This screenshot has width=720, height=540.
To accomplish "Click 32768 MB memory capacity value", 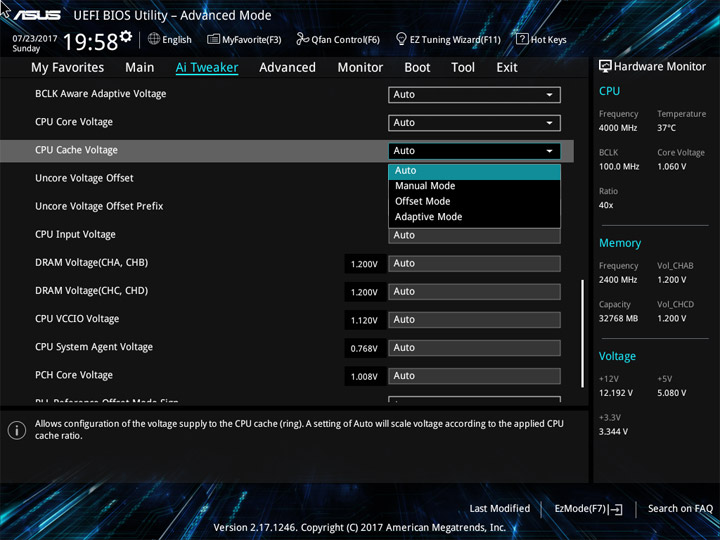I will click(618, 318).
